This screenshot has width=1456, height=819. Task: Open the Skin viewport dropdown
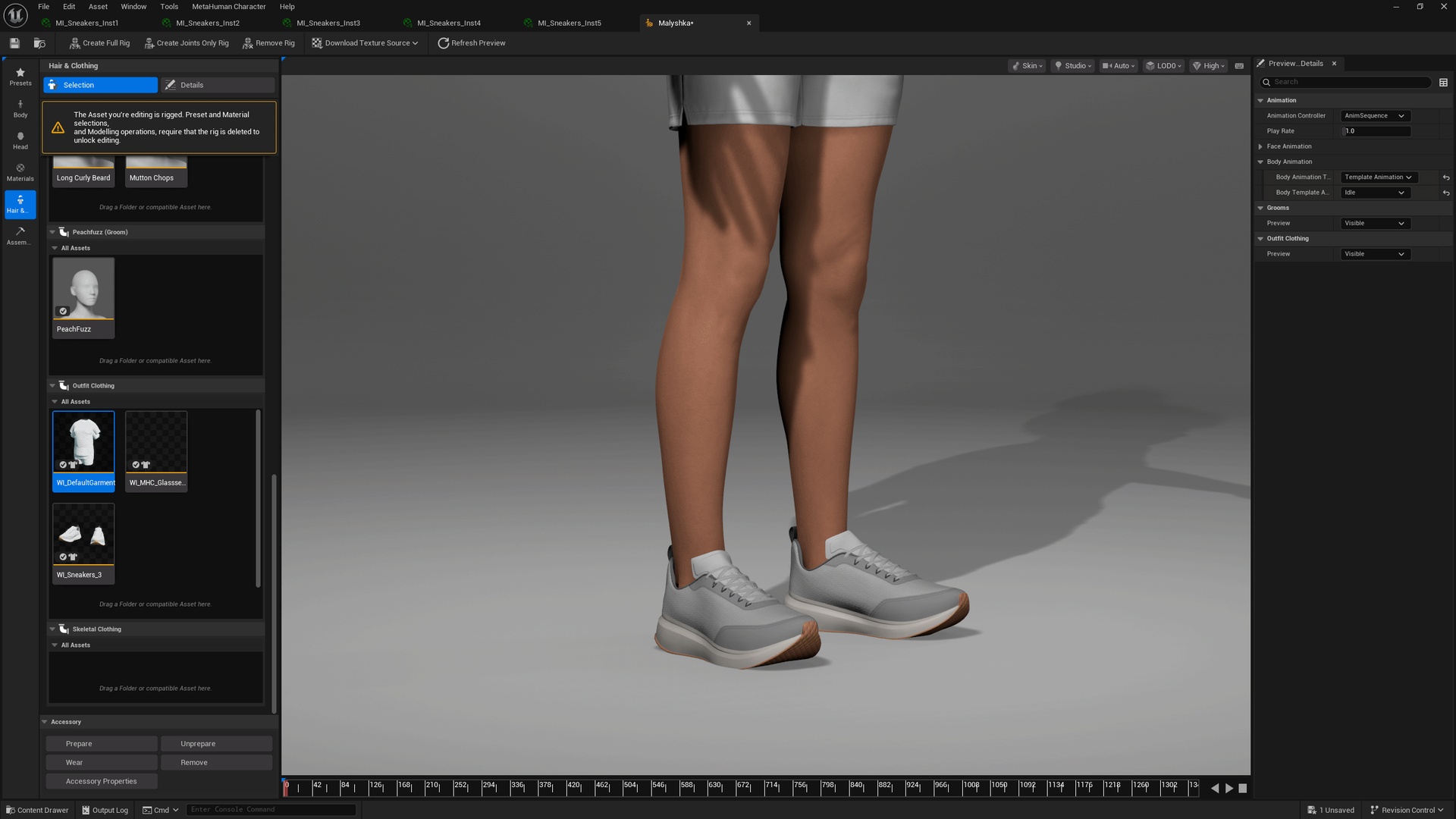pos(1028,66)
